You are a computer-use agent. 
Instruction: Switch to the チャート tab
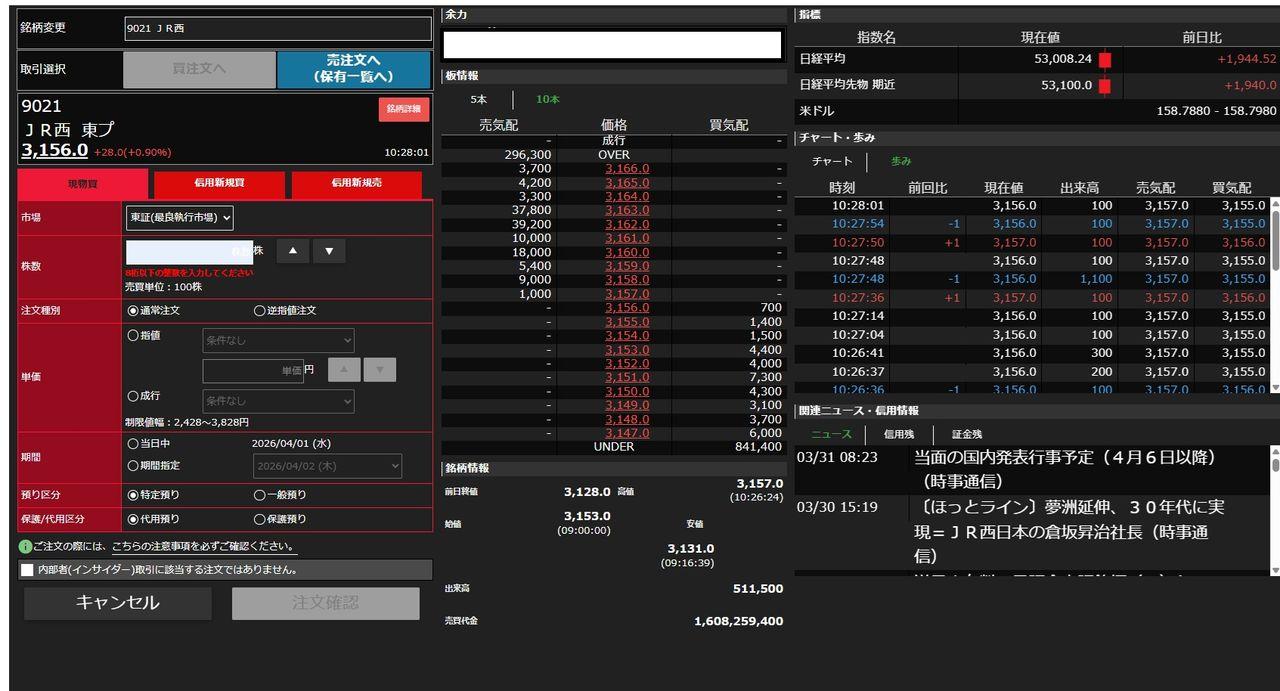832,161
